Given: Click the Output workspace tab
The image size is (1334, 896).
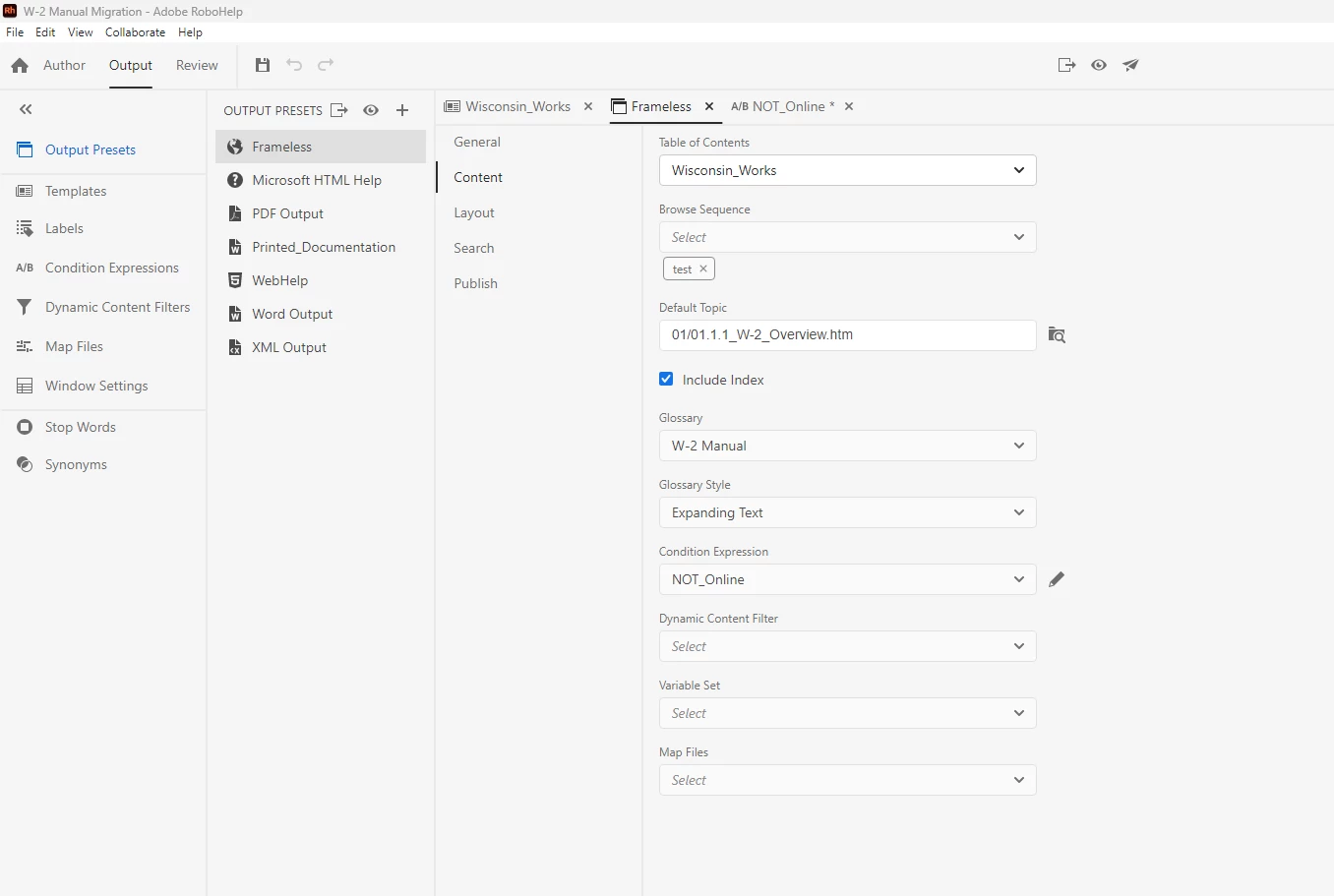Looking at the screenshot, I should [131, 65].
